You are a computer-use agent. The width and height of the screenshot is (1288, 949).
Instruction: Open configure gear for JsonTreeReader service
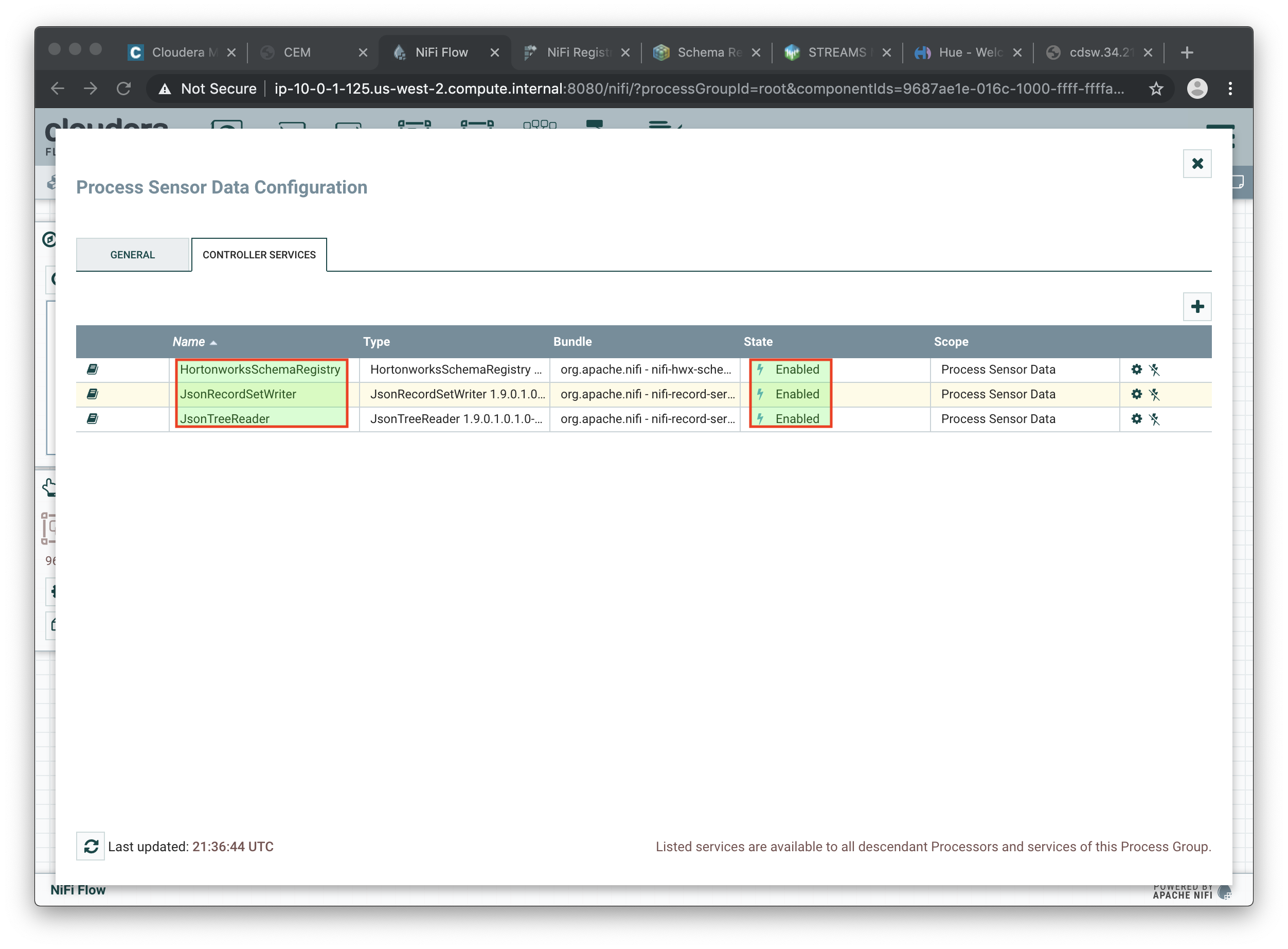(1136, 419)
